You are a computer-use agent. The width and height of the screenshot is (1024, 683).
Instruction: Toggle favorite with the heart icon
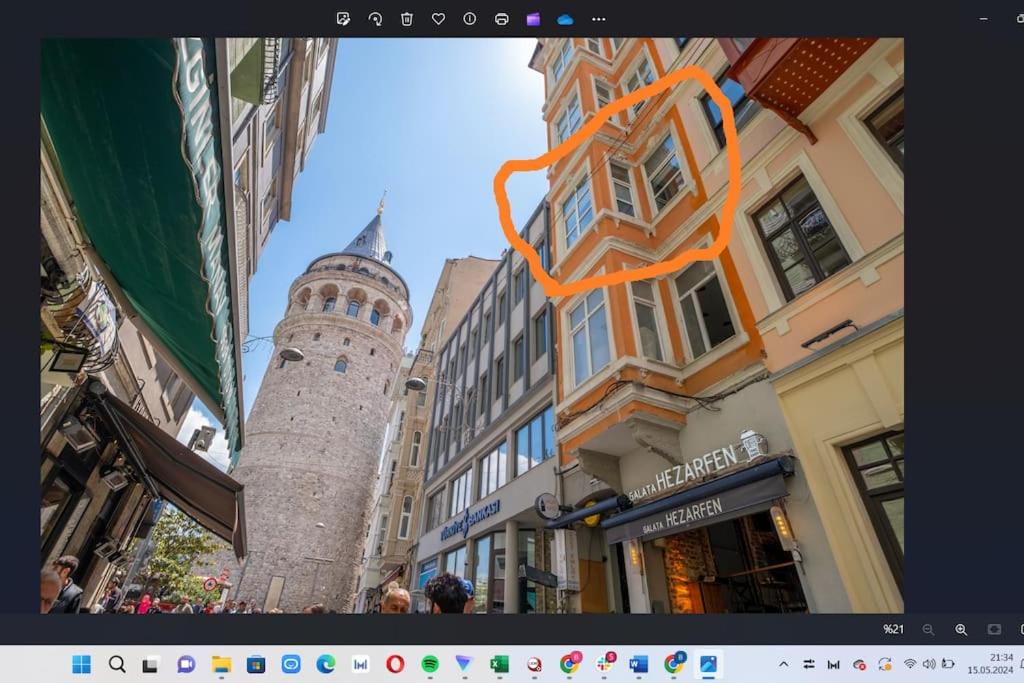pos(438,19)
